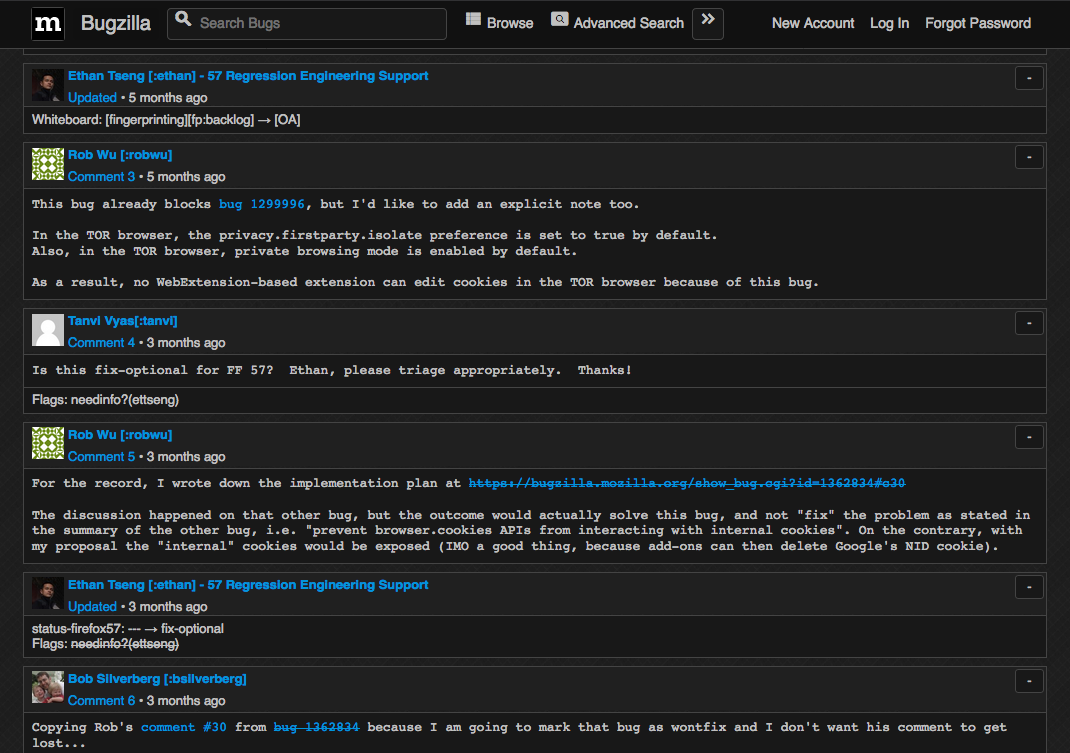Open Rob Wu's name above Comment 3
Screen dimensions: 1070x753
120,155
